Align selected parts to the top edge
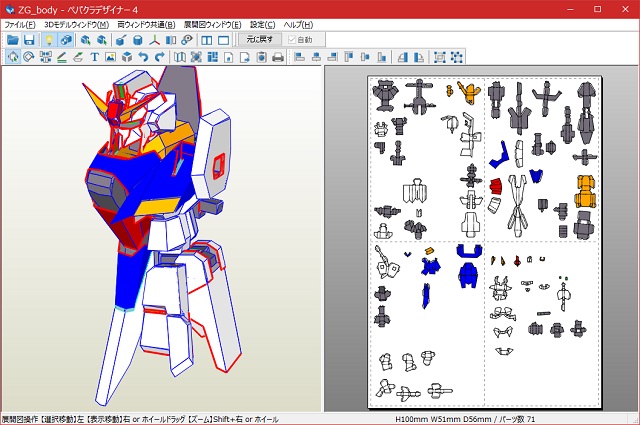 point(349,57)
